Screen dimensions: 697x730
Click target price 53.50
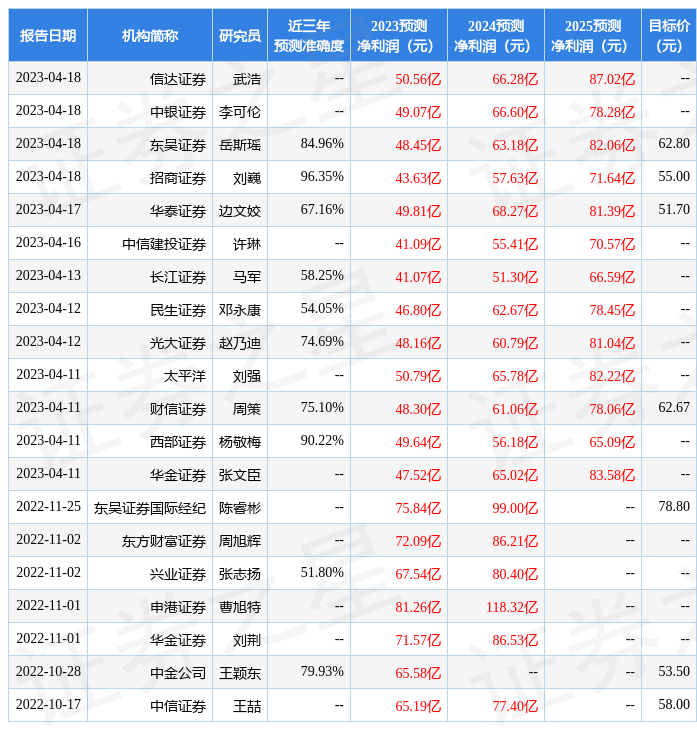click(674, 672)
